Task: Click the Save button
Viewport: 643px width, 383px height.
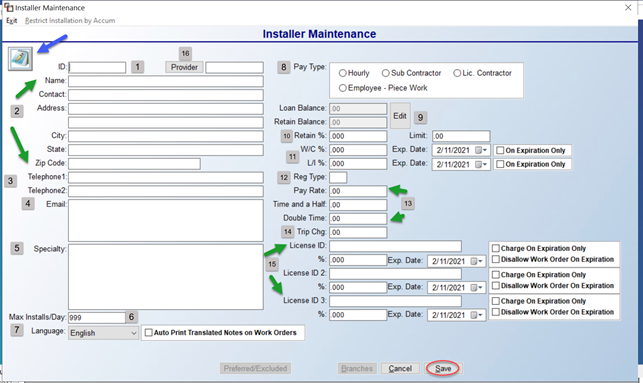Action: (443, 368)
